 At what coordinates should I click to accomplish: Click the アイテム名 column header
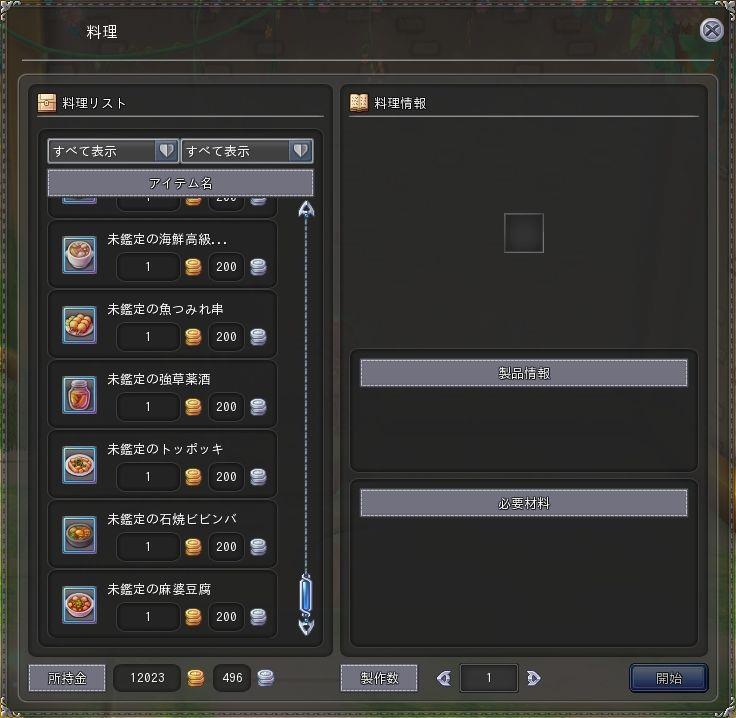tap(180, 183)
